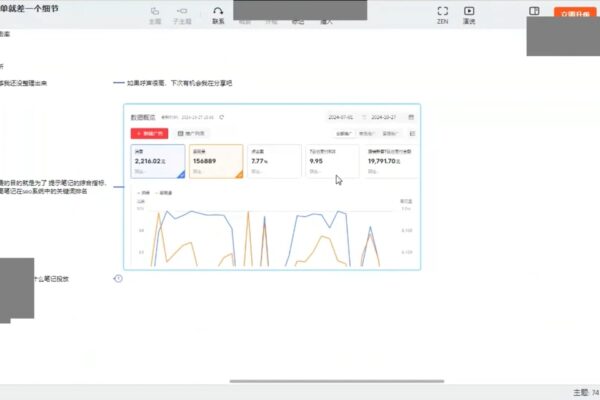Select the 全部推广 filter tab
The width and height of the screenshot is (600, 400).
(x=344, y=134)
